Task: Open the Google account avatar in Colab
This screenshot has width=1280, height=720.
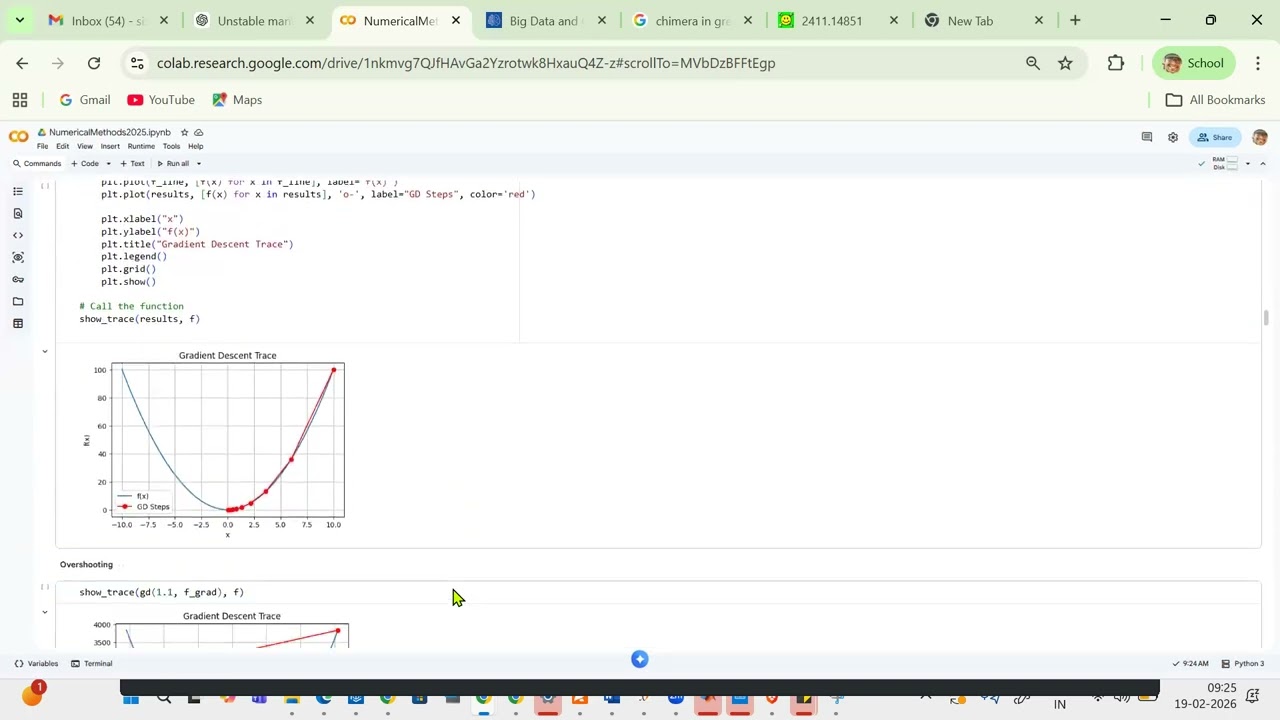Action: pos(1260,137)
